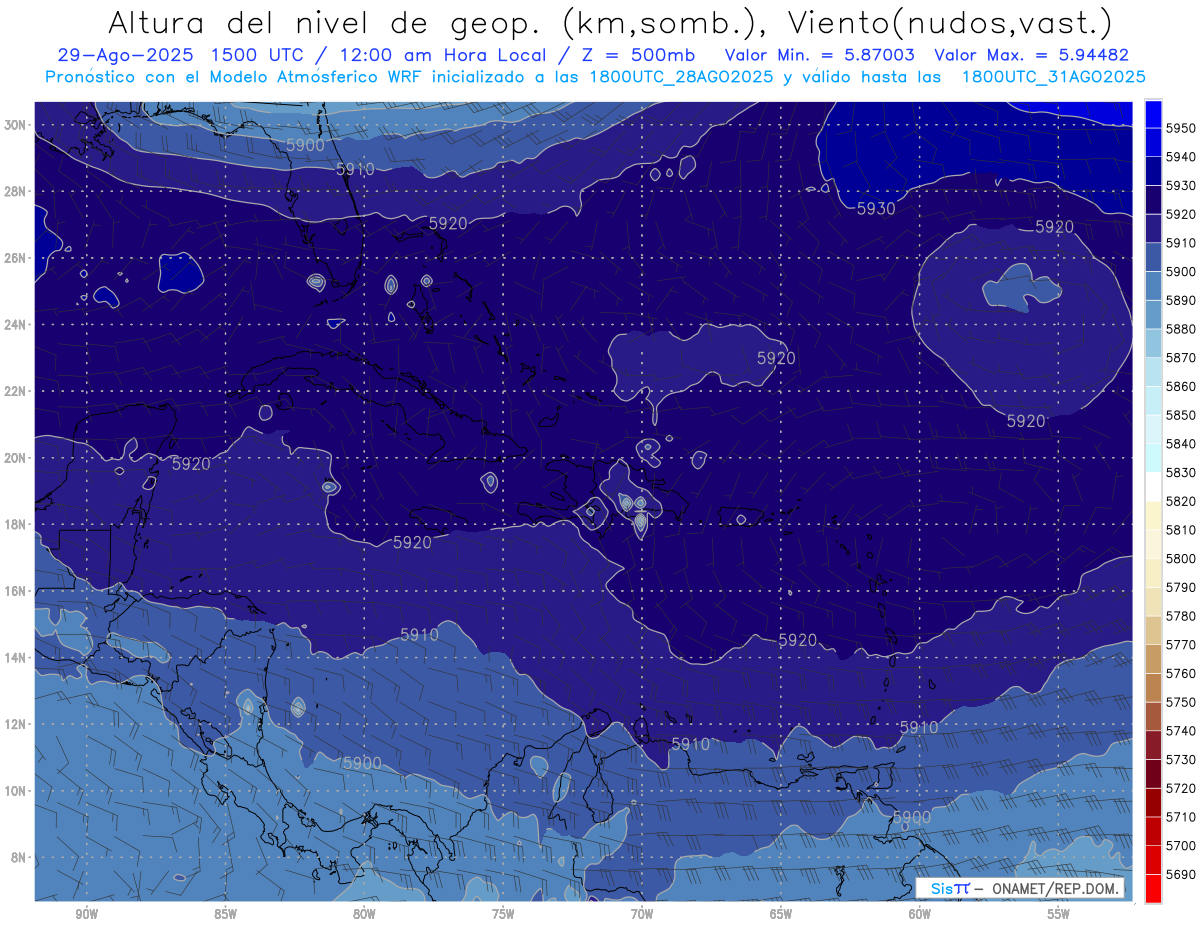Click the colorbar value 5690
Screen dimensions: 1200x927
click(1180, 874)
